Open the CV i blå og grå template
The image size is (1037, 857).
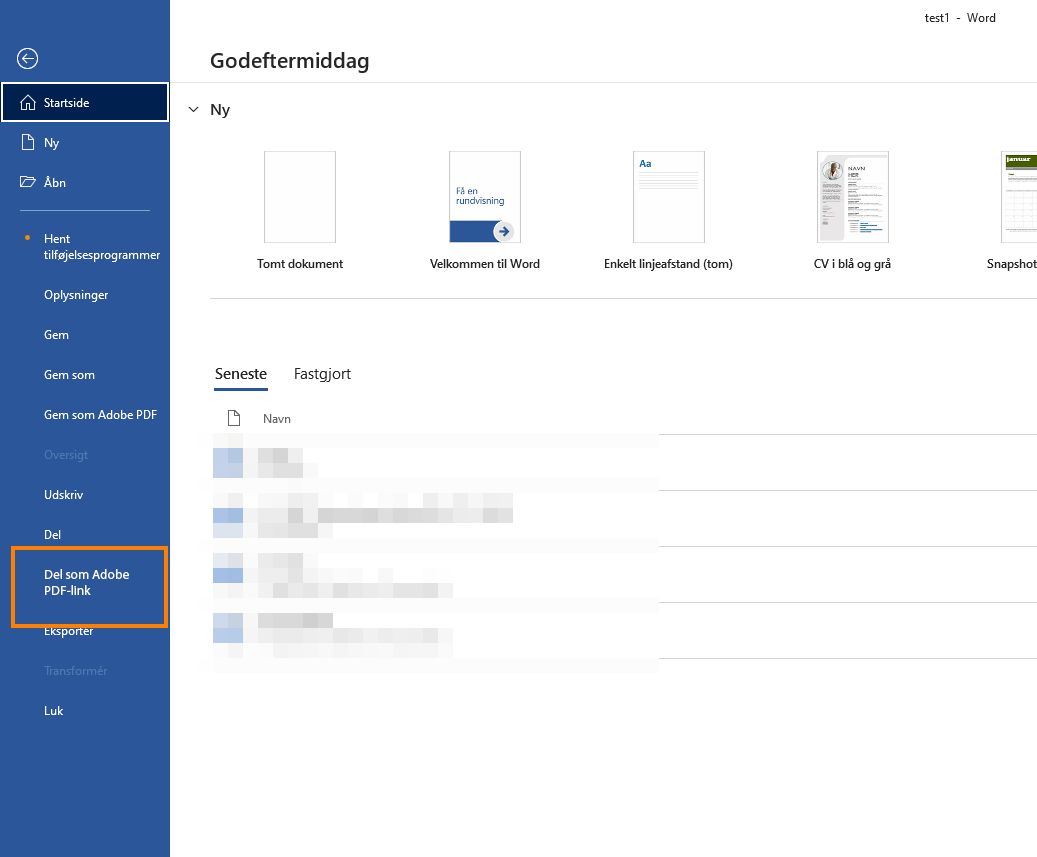pos(852,196)
